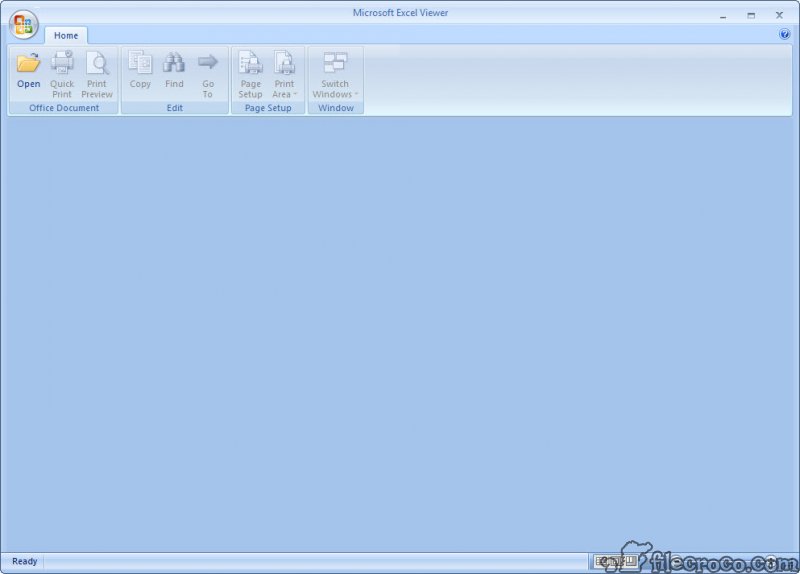Minimize the Excel Viewer window
This screenshot has height=574, width=800.
[723, 16]
